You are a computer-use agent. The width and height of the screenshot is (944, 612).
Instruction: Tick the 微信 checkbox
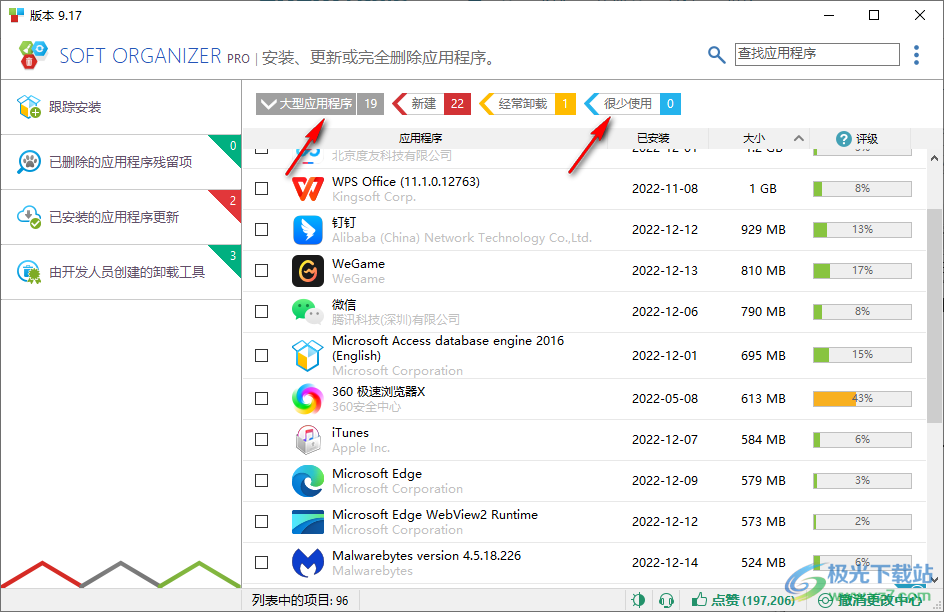261,311
